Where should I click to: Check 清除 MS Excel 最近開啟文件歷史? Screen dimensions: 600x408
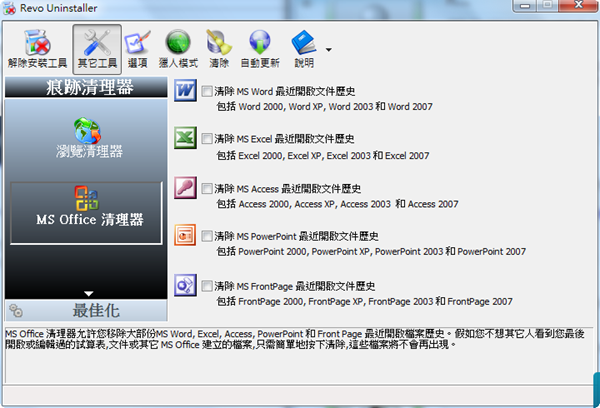(x=207, y=139)
